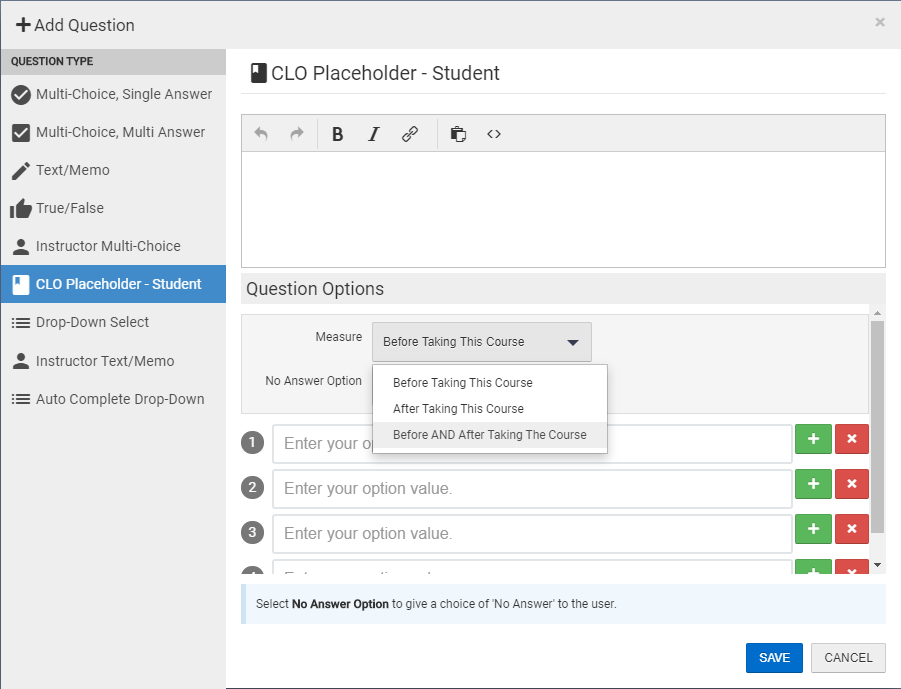Add option after option 3 with green plus
The height and width of the screenshot is (689, 901).
point(813,529)
